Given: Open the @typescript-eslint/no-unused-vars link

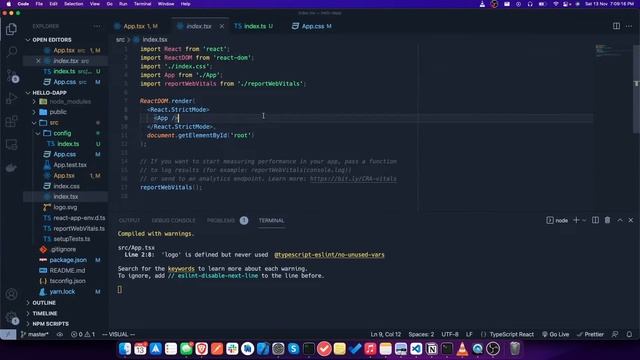Looking at the screenshot, I should point(329,255).
